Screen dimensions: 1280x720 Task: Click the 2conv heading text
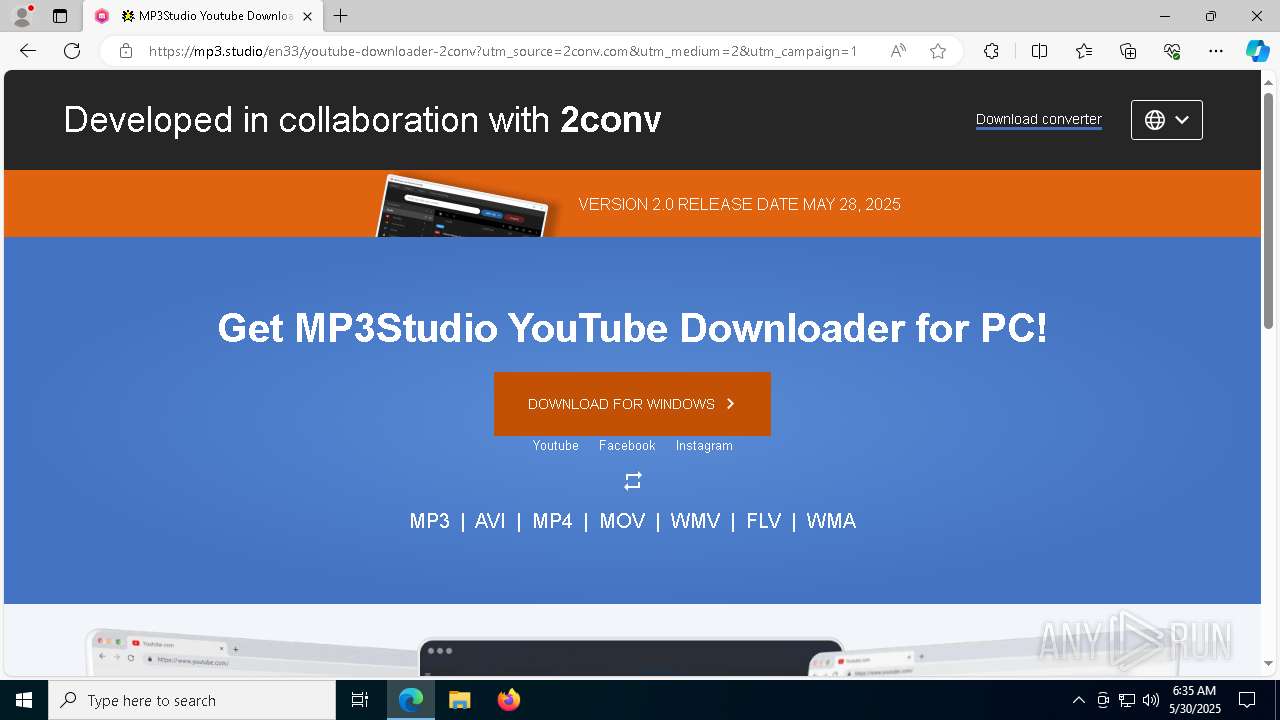tap(611, 120)
